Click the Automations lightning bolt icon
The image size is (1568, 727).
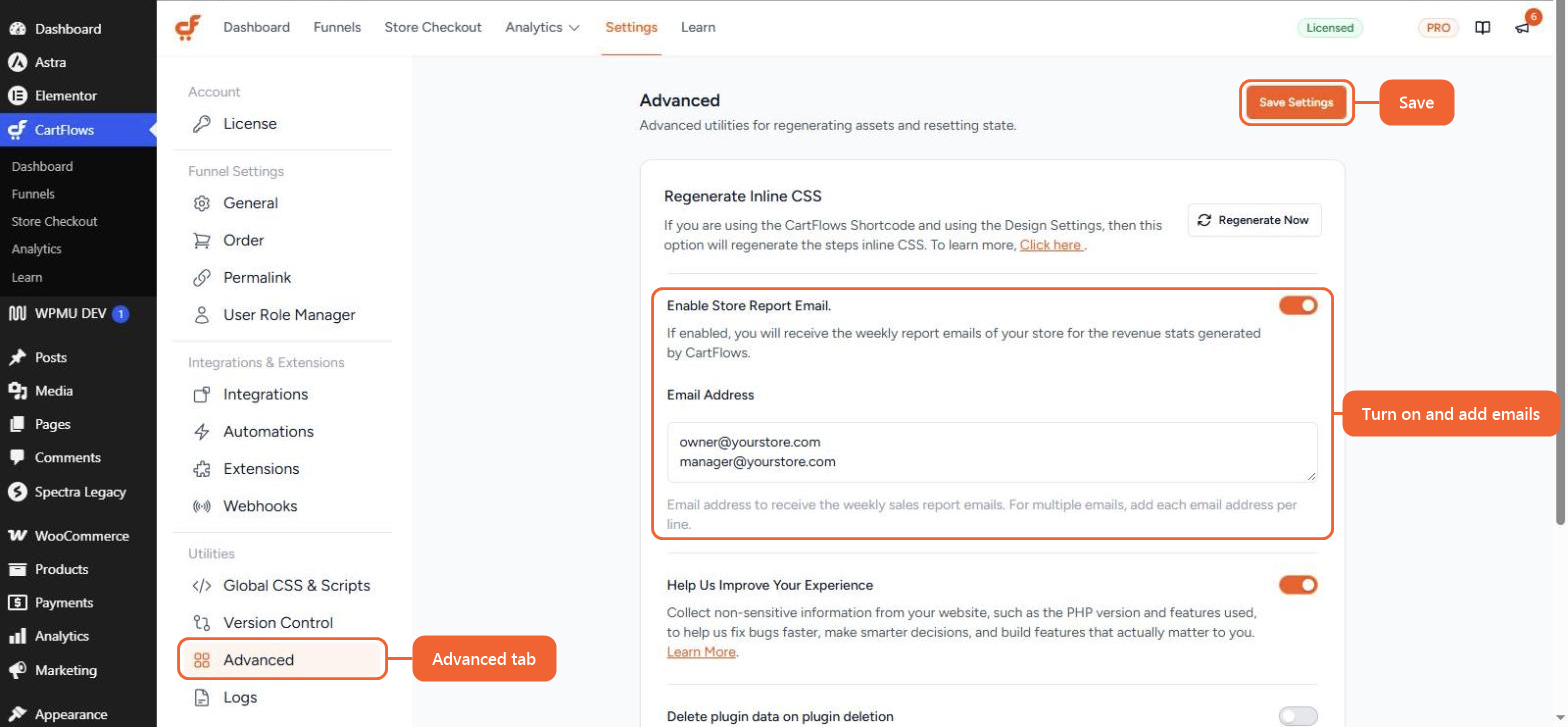pos(202,432)
